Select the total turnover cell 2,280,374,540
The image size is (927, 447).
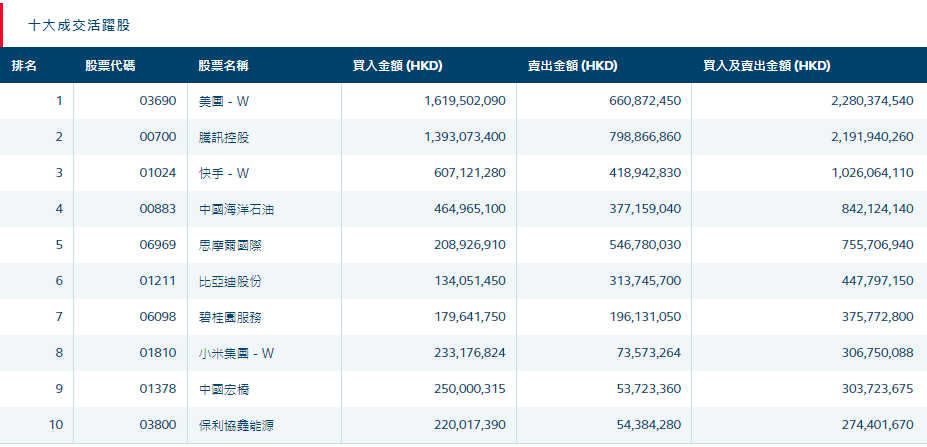(x=872, y=101)
